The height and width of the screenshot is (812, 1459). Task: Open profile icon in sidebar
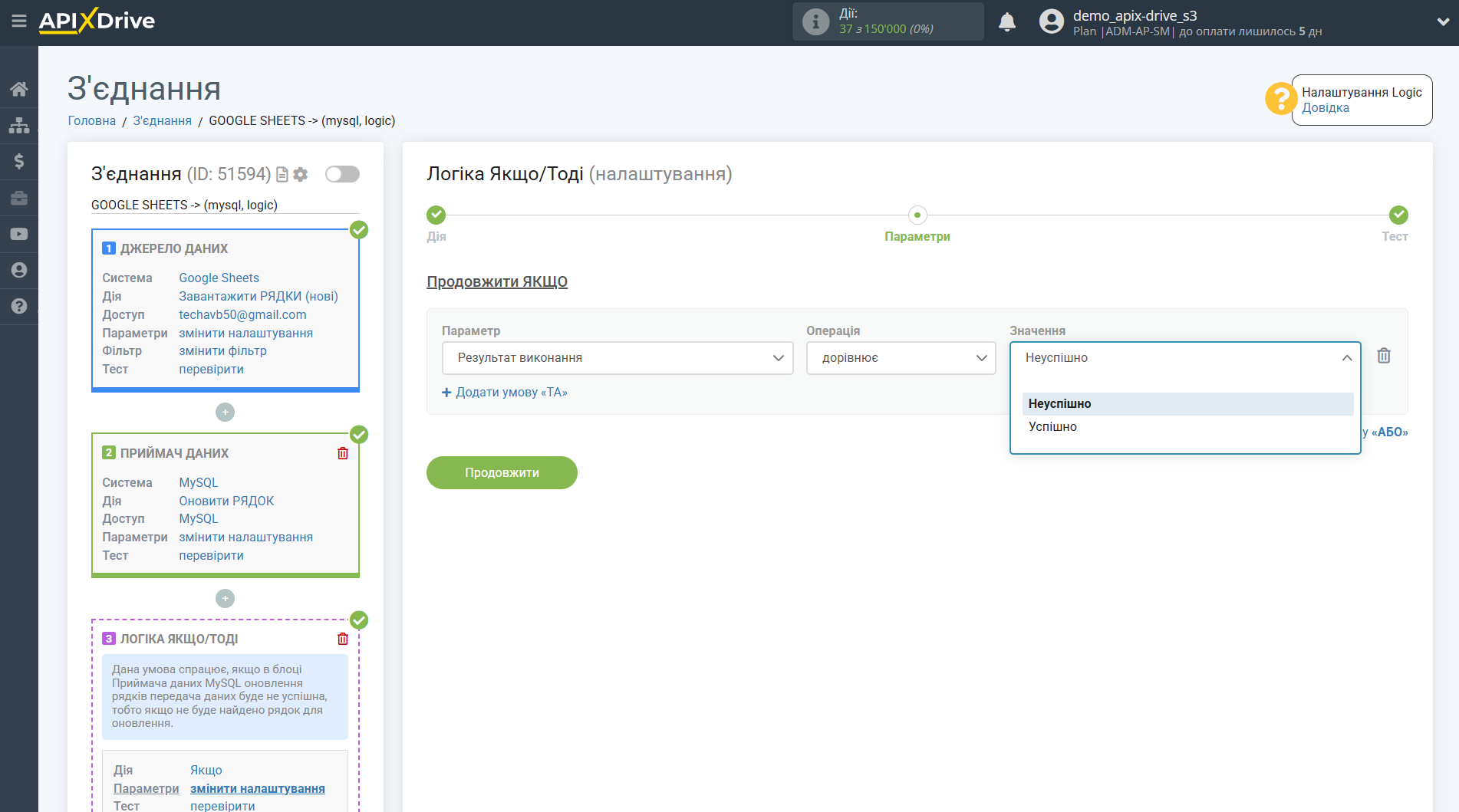[19, 270]
